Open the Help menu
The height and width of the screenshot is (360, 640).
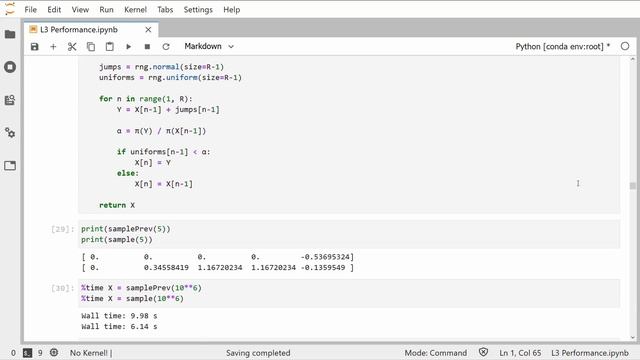231,9
